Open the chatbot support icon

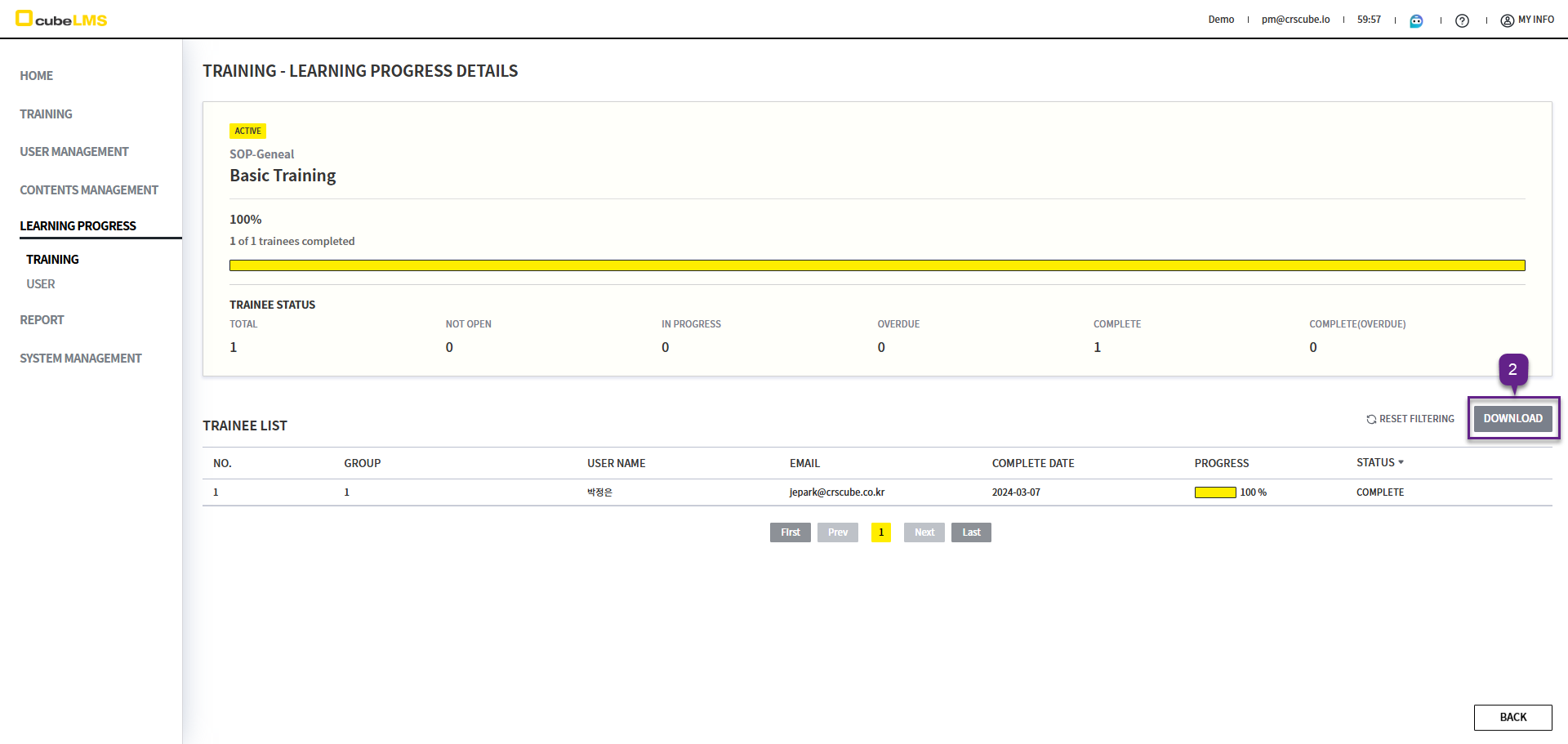point(1416,20)
